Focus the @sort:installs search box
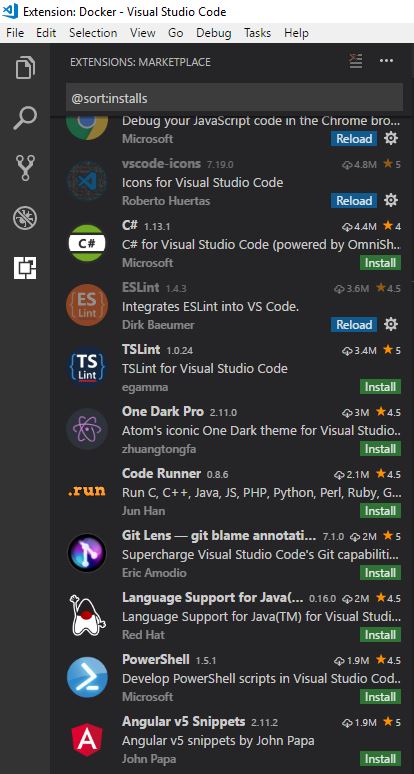 click(x=234, y=98)
